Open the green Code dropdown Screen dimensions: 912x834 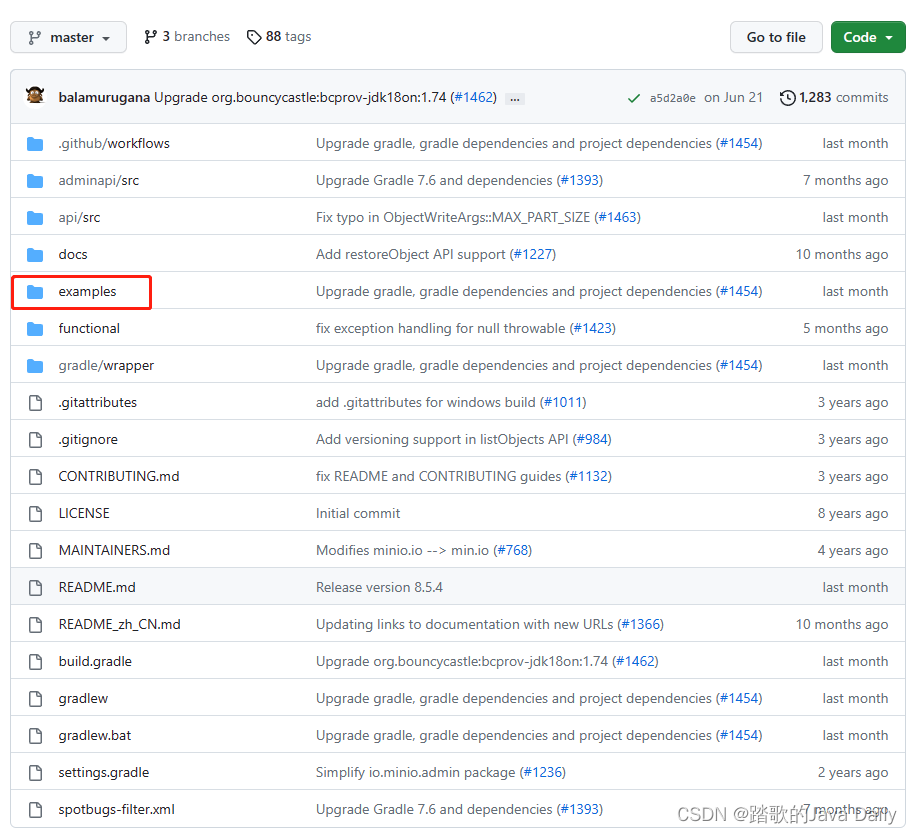pyautogui.click(x=868, y=37)
